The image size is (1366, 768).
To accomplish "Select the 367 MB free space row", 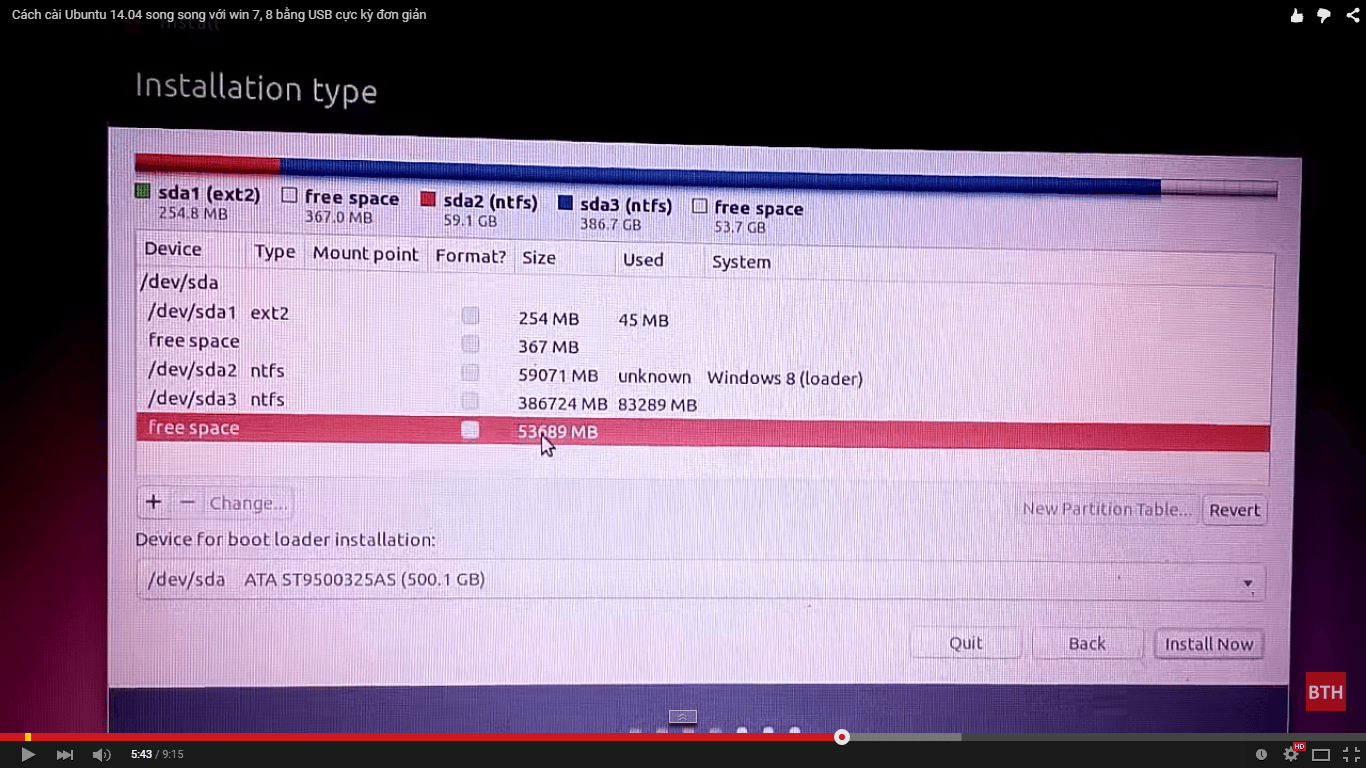I will point(704,344).
